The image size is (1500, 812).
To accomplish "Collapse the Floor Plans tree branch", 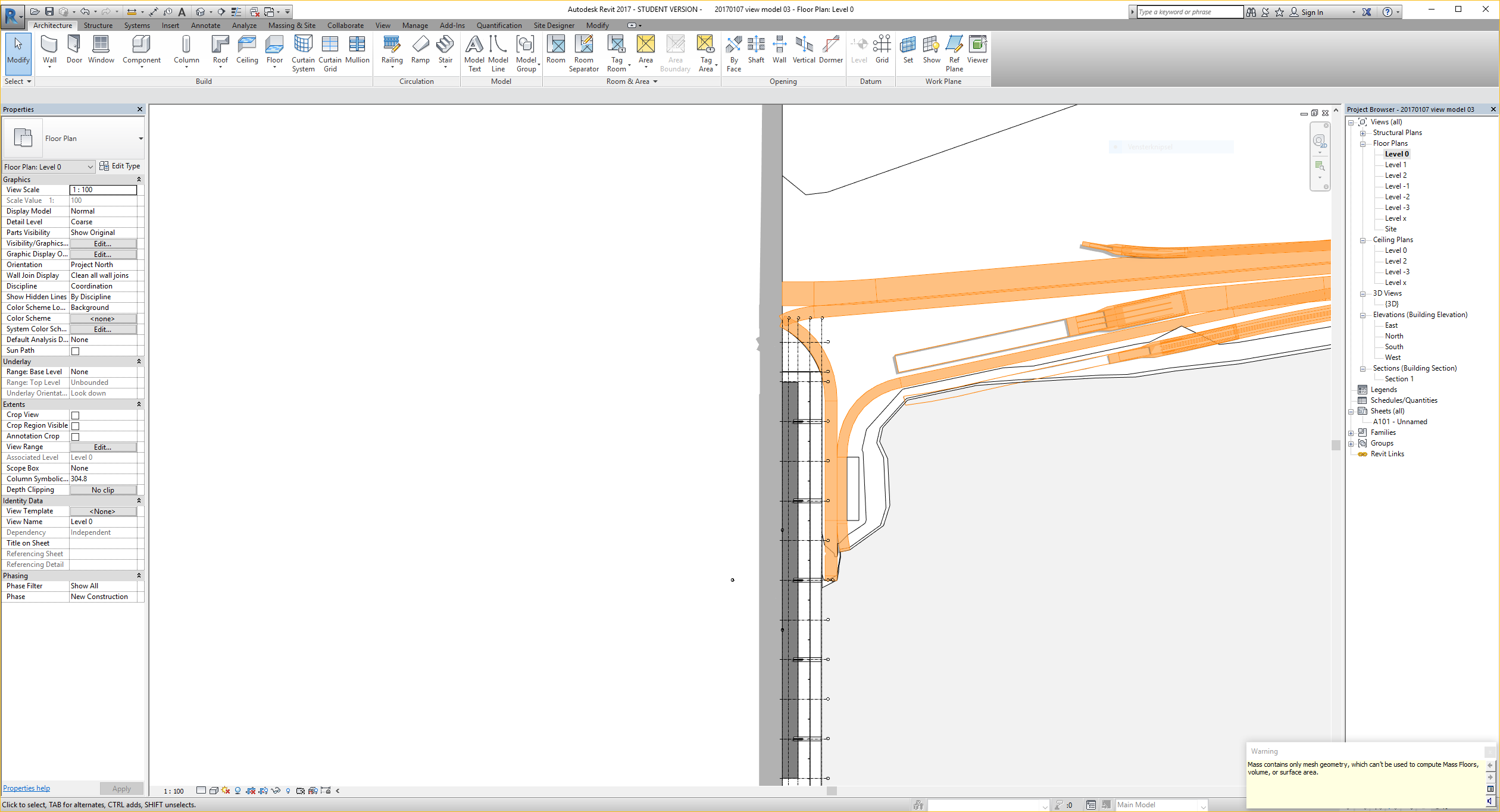I will (x=1364, y=143).
